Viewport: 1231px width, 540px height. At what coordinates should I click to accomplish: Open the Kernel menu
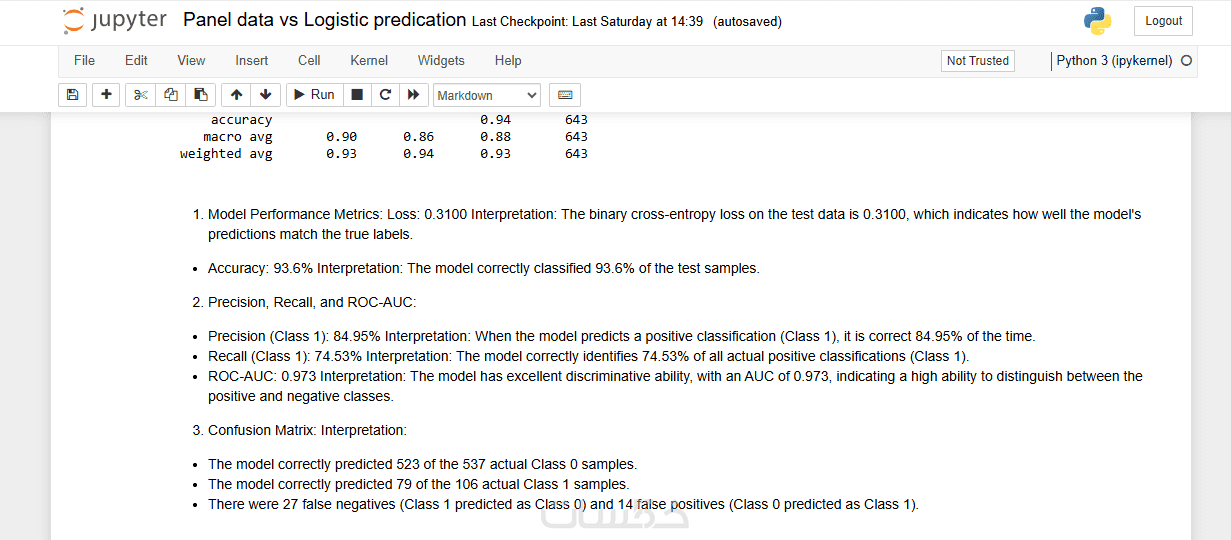click(x=369, y=61)
